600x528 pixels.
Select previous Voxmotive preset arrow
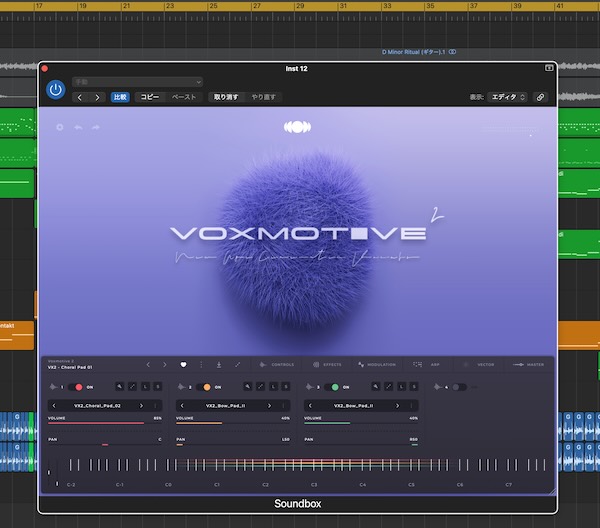(148, 365)
